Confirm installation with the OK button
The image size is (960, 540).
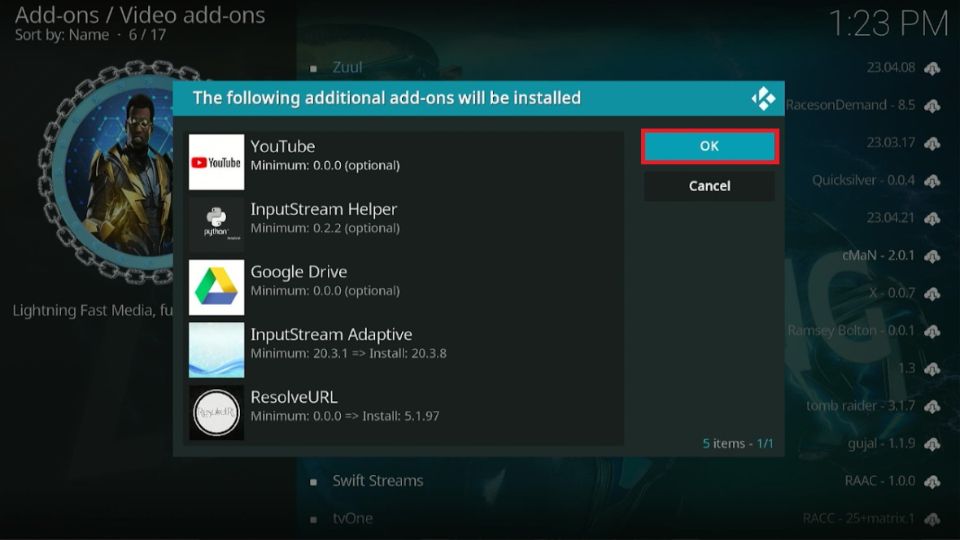click(710, 146)
